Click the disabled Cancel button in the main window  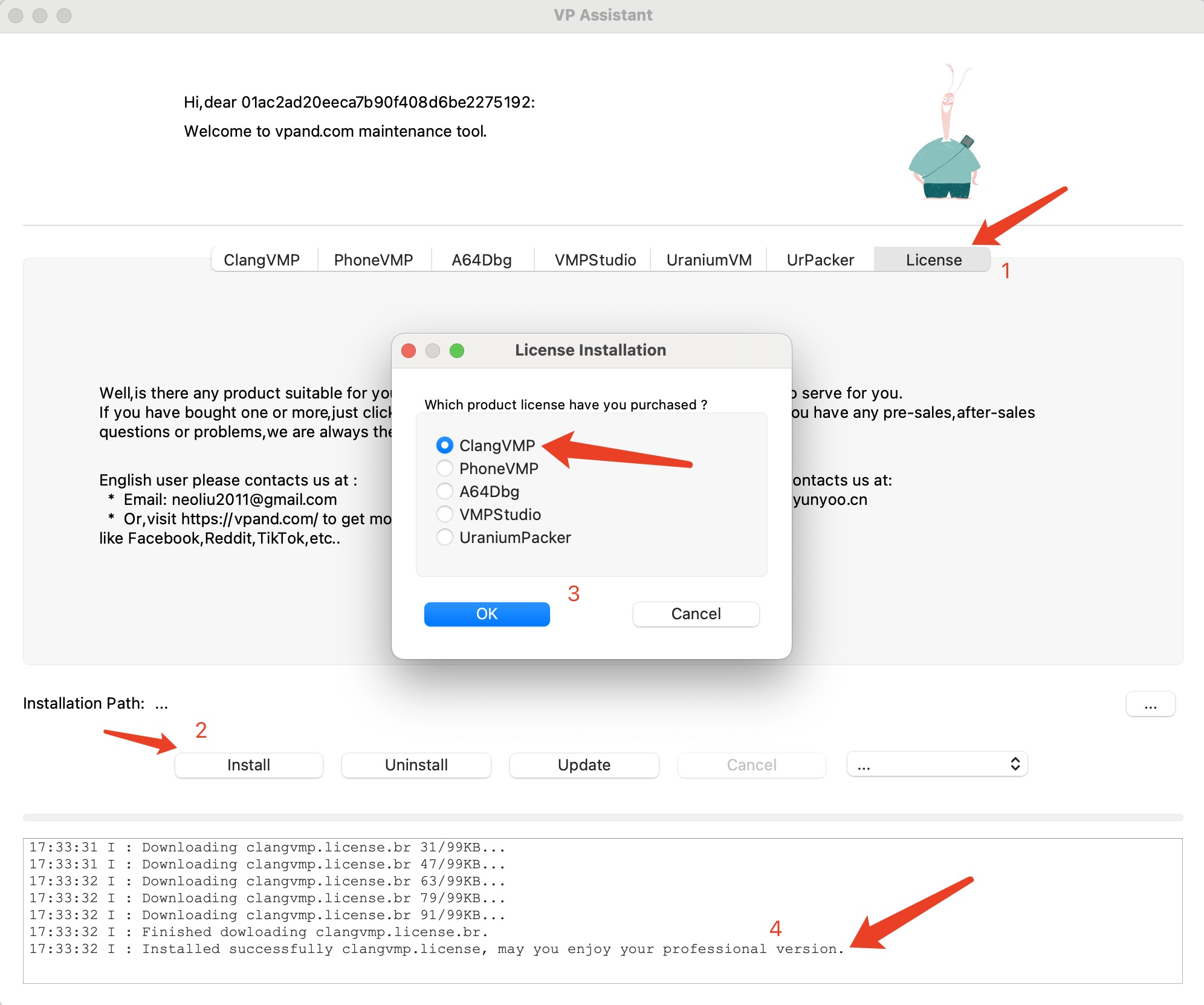click(x=751, y=765)
